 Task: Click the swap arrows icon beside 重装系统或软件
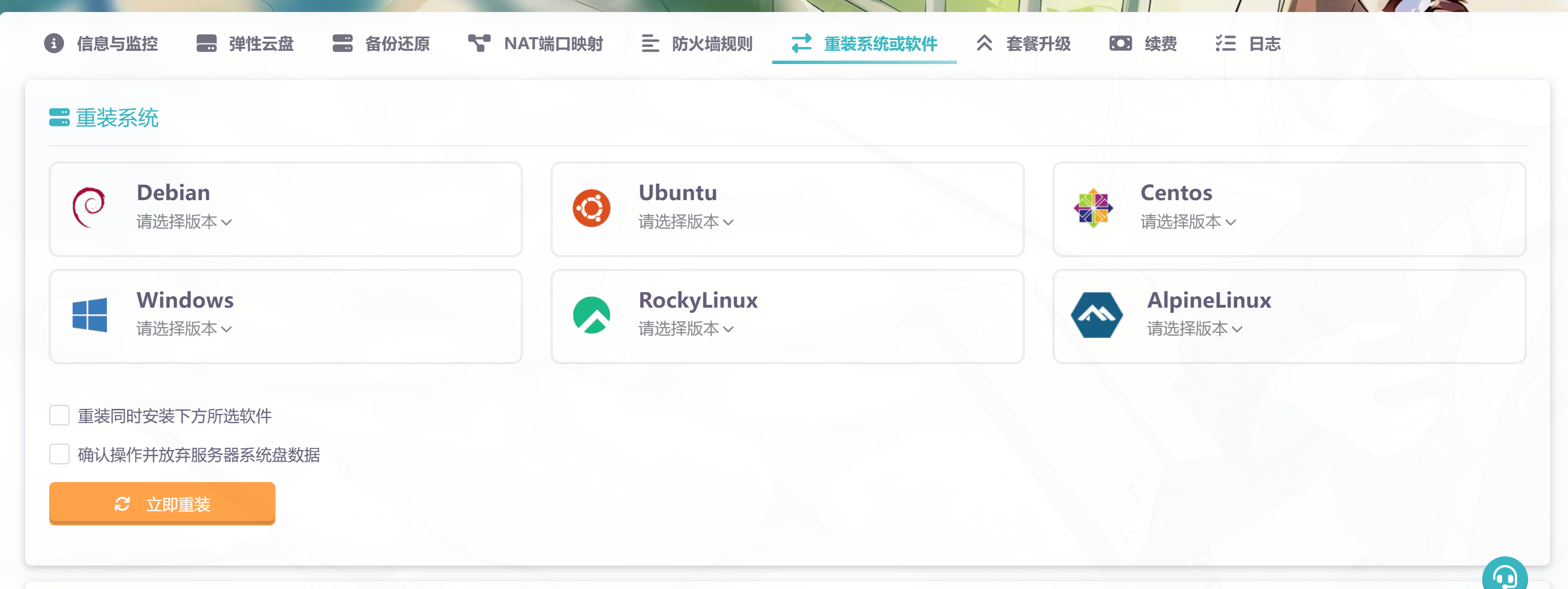pos(801,43)
